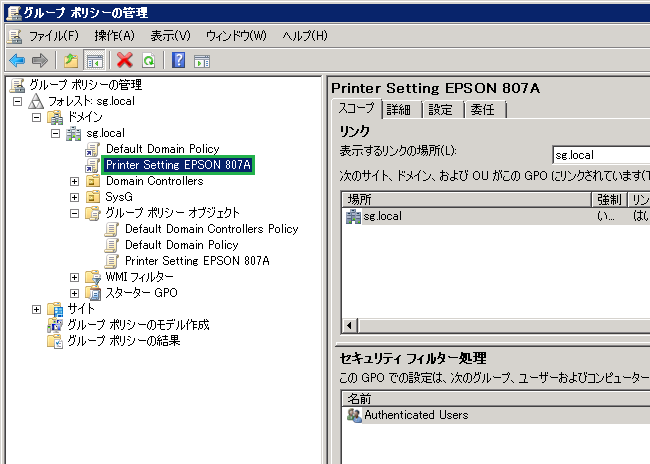
Task: Select Printer Setting EPSON 807A under sg.local
Action: coord(178,165)
